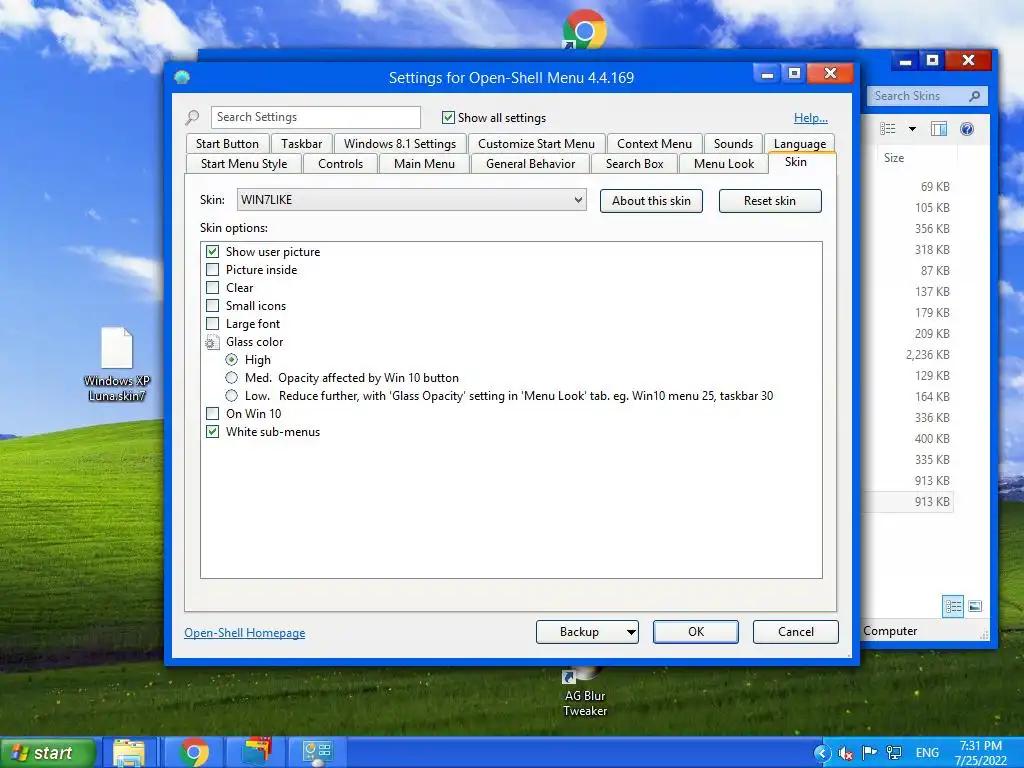The width and height of the screenshot is (1024, 768).
Task: Open the Chrome shortcut on the desktop
Action: point(584,31)
